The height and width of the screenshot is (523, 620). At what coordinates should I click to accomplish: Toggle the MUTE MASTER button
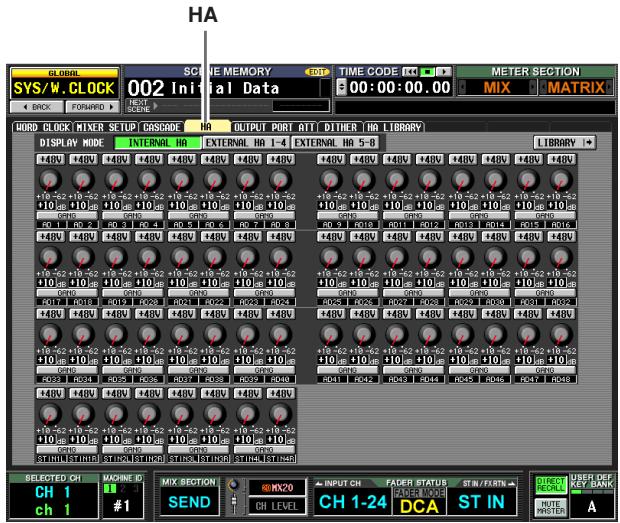click(550, 507)
